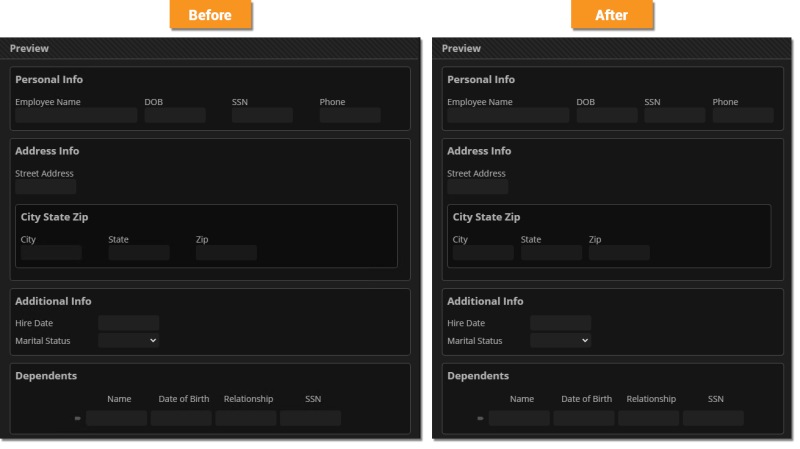
Task: Click Dependents Name field in Before preview
Action: pyautogui.click(x=116, y=418)
